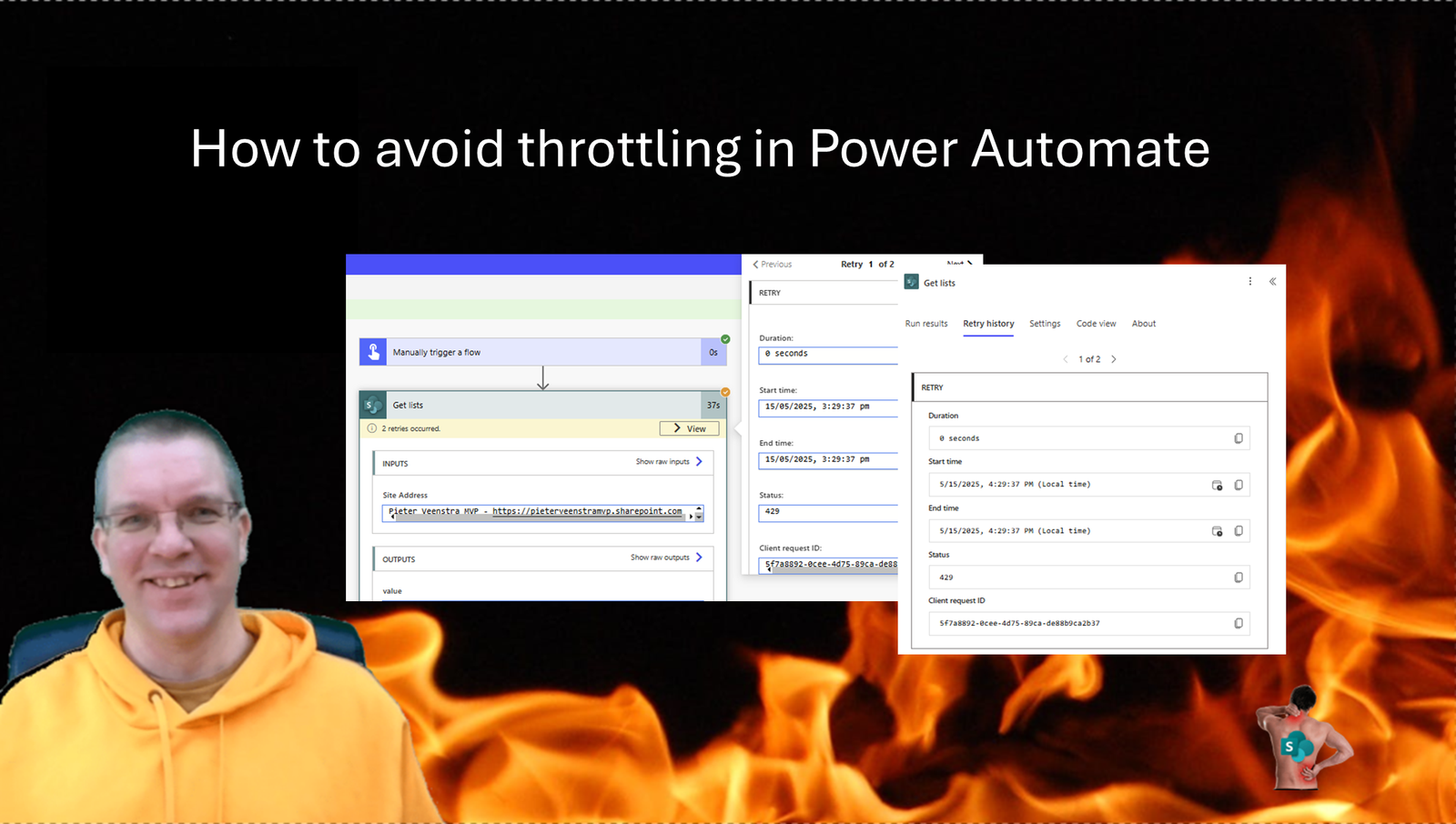Viewport: 1456px width, 824px height.
Task: Expand Show raw outputs chevron
Action: pos(699,558)
